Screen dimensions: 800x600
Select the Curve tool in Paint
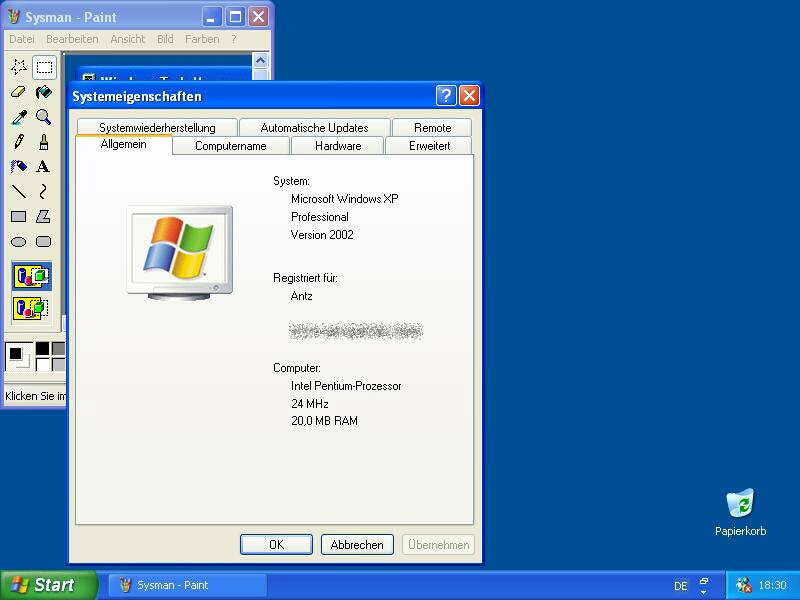coord(44,192)
